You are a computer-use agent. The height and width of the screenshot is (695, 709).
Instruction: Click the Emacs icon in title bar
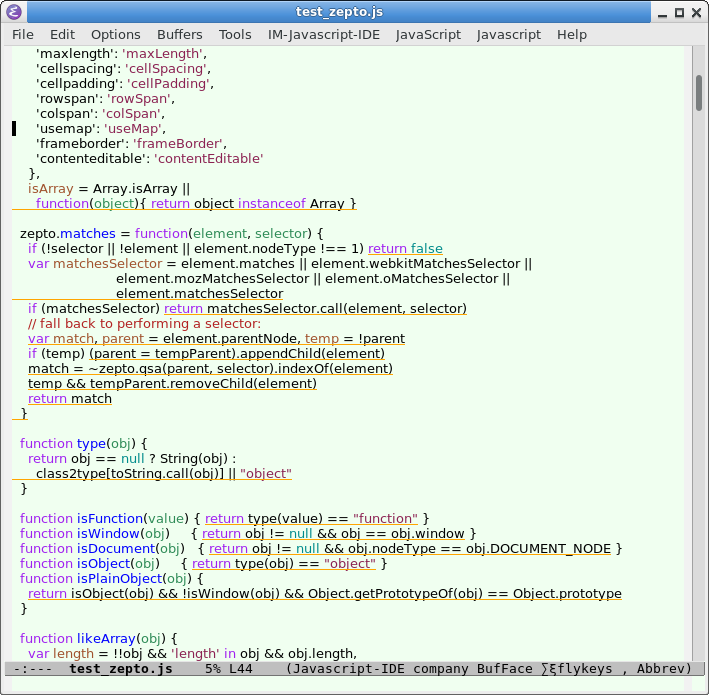pos(14,12)
